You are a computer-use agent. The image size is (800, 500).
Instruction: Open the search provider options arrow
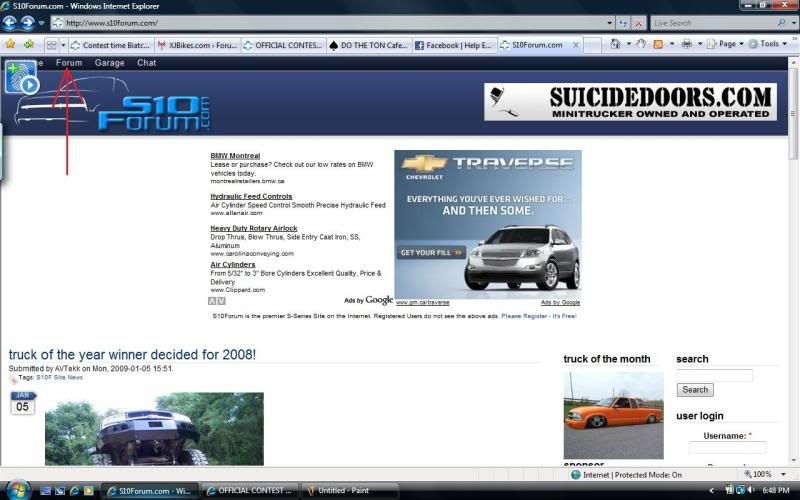click(793, 23)
